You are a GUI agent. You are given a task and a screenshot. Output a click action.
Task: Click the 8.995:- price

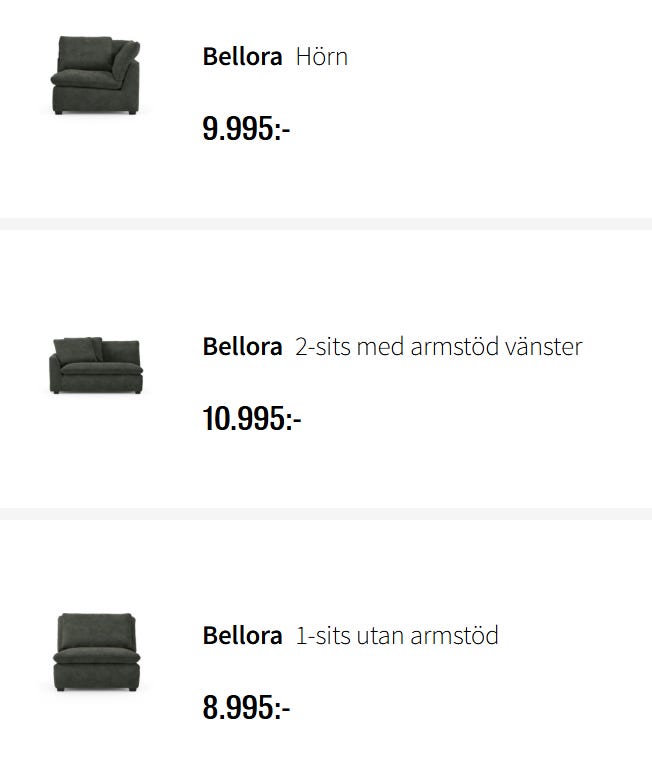coord(246,707)
